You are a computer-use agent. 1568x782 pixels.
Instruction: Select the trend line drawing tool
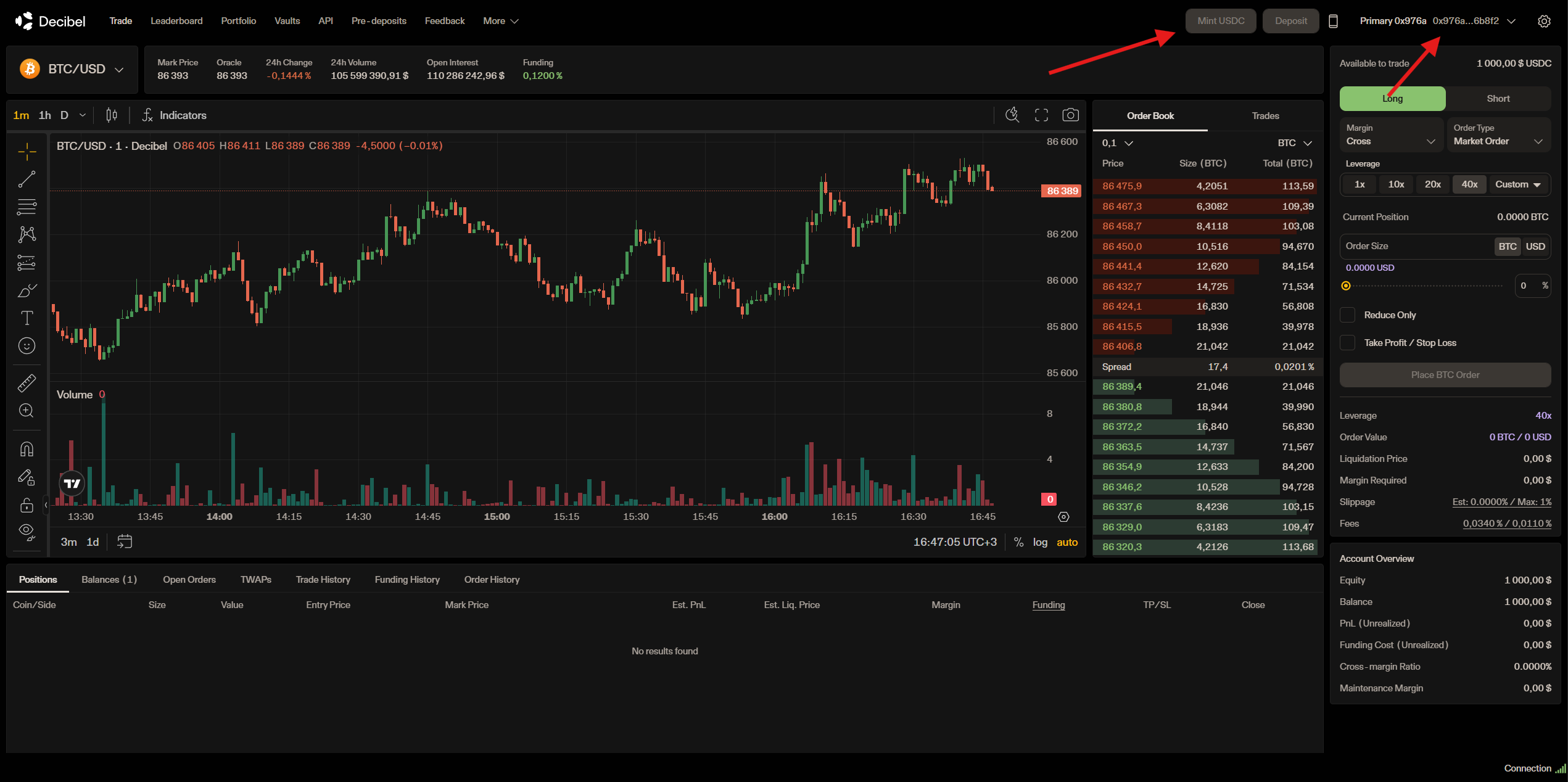tap(27, 179)
